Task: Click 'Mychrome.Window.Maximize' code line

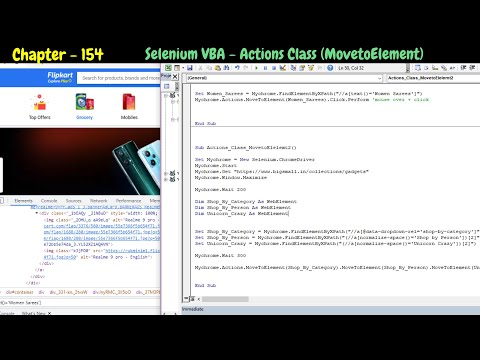Action: (231, 177)
